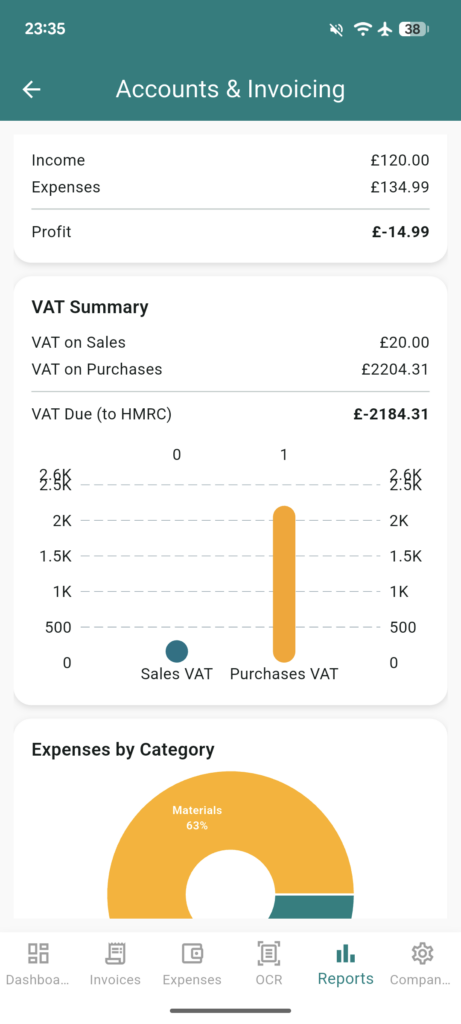Open the Company gear icon
This screenshot has height=1024, width=461.
coord(422,953)
